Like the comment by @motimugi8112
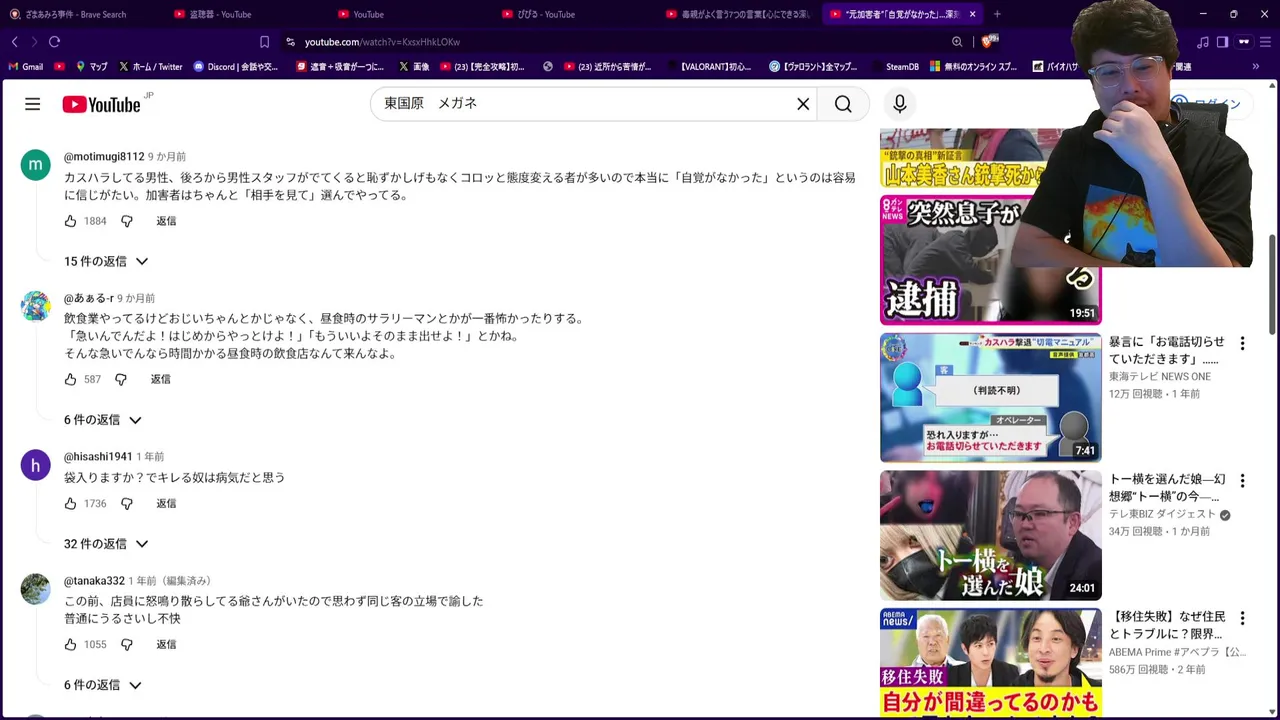The height and width of the screenshot is (720, 1280). coord(70,221)
